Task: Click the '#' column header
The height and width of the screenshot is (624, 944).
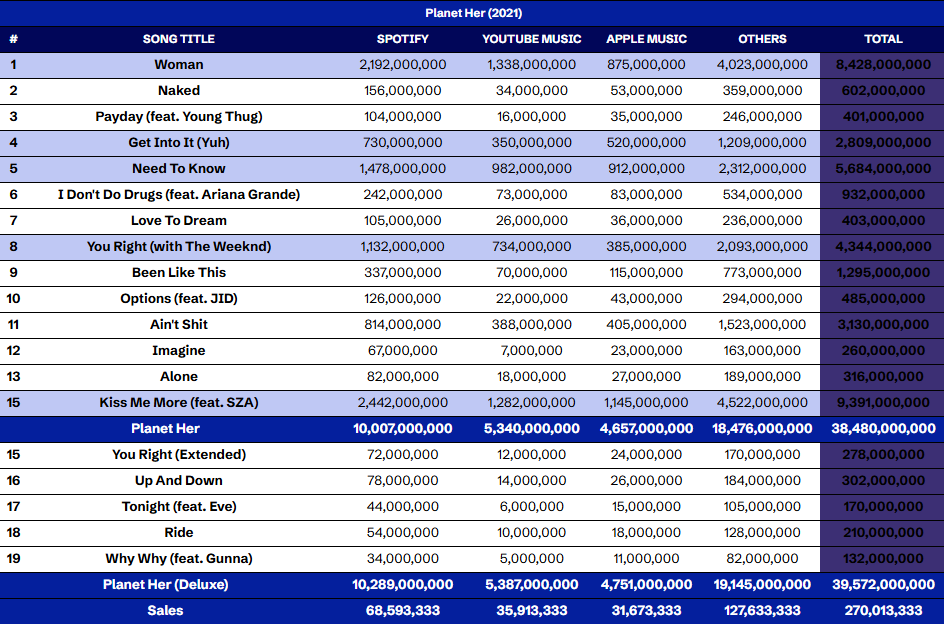Action: [x=13, y=39]
